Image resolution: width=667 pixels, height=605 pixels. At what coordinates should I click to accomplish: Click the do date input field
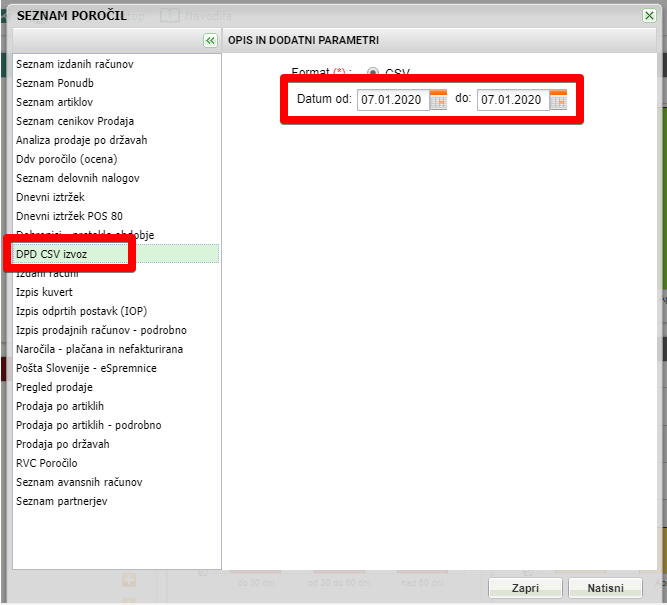click(x=513, y=100)
